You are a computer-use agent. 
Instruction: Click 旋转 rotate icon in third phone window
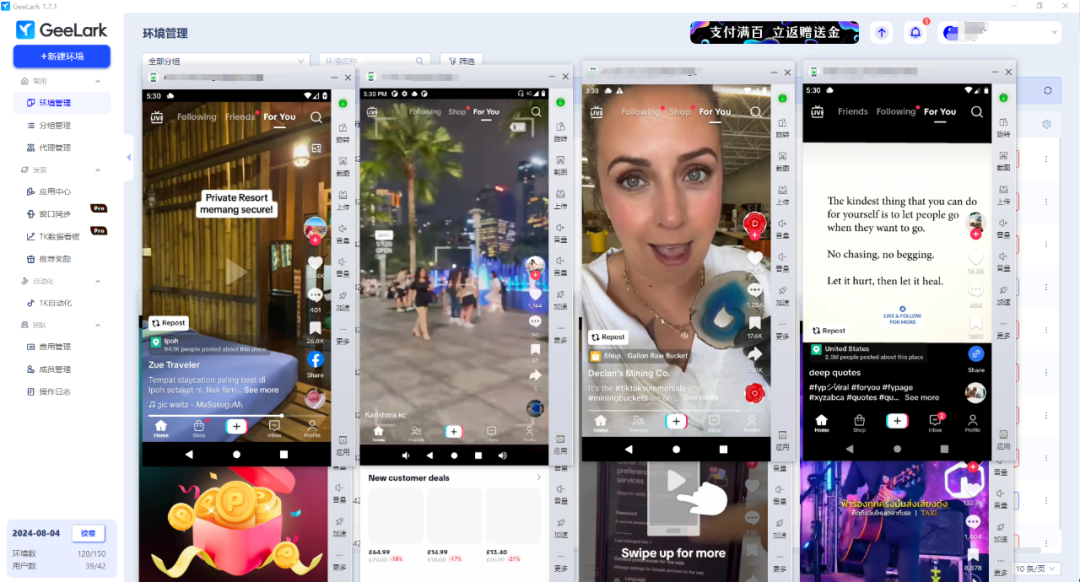(x=782, y=127)
